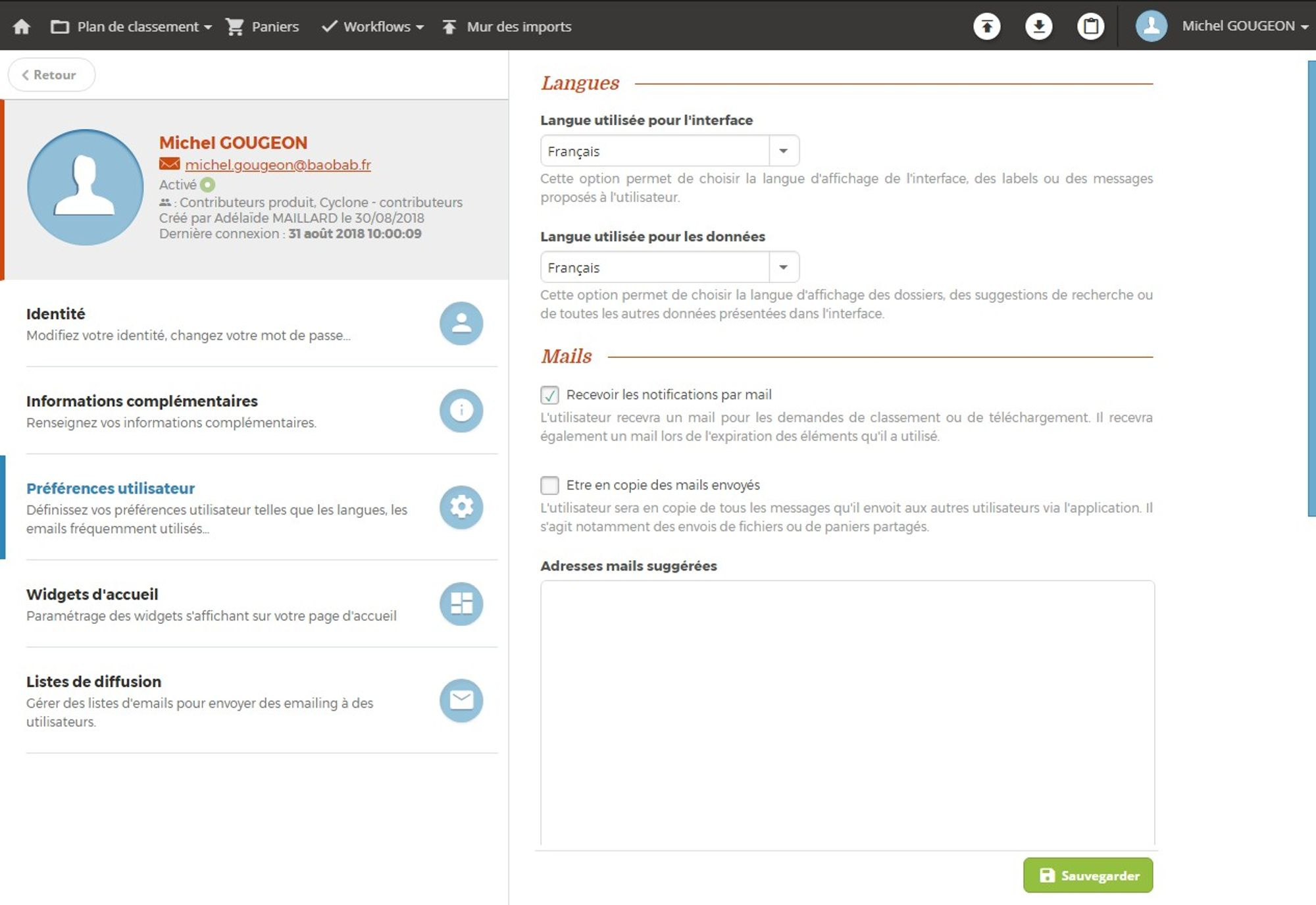Click the Langues section heading

tap(580, 83)
